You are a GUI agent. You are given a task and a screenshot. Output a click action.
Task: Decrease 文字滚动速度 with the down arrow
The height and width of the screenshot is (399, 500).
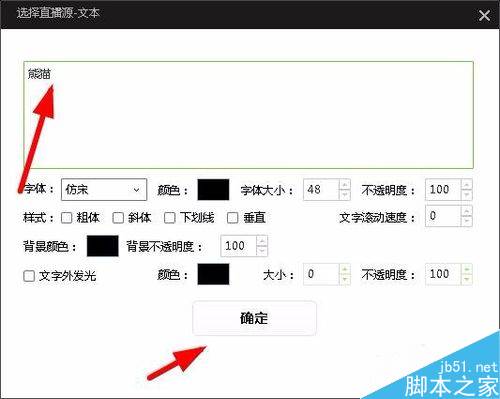(467, 221)
